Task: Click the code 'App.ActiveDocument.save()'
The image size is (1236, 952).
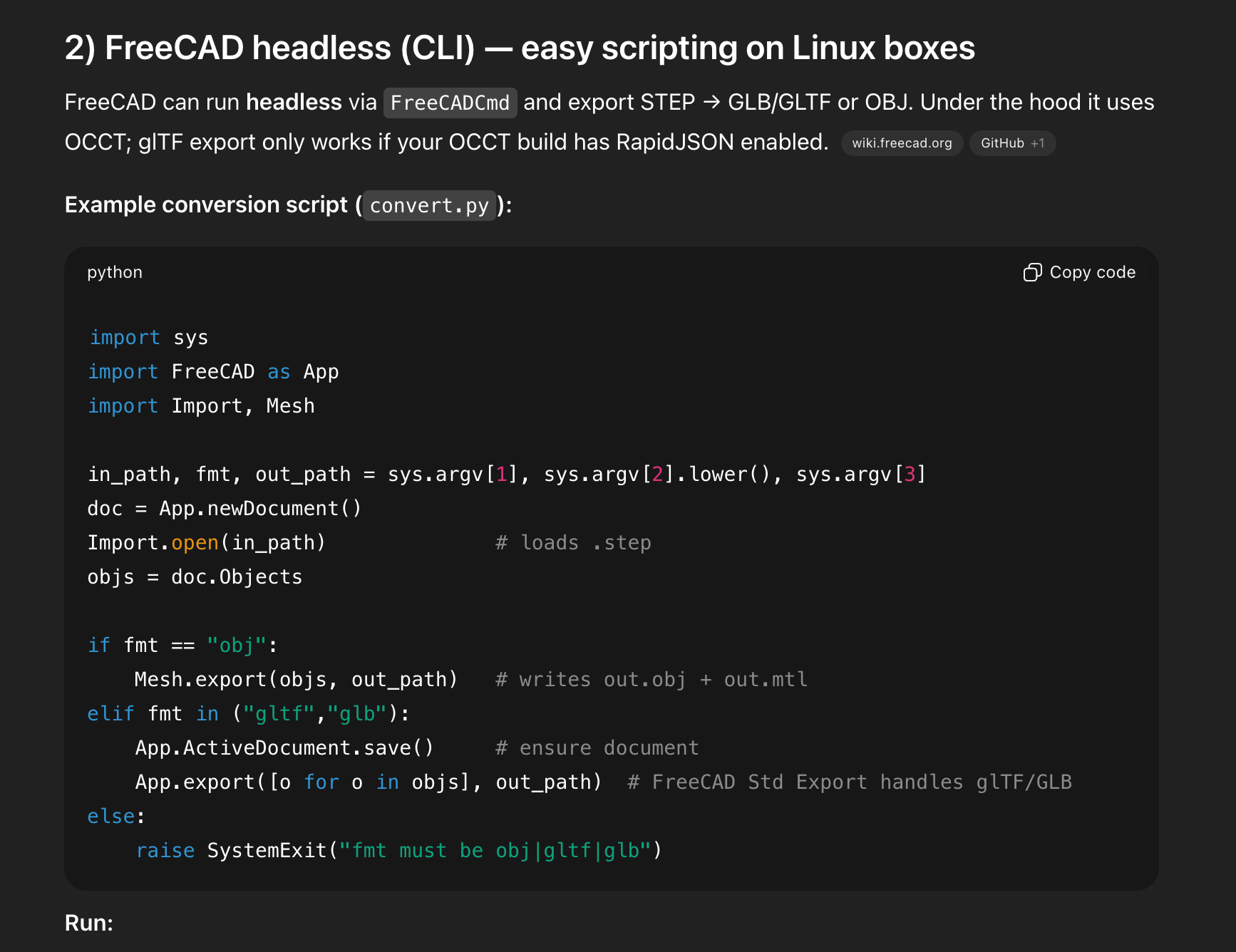Action: 284,747
